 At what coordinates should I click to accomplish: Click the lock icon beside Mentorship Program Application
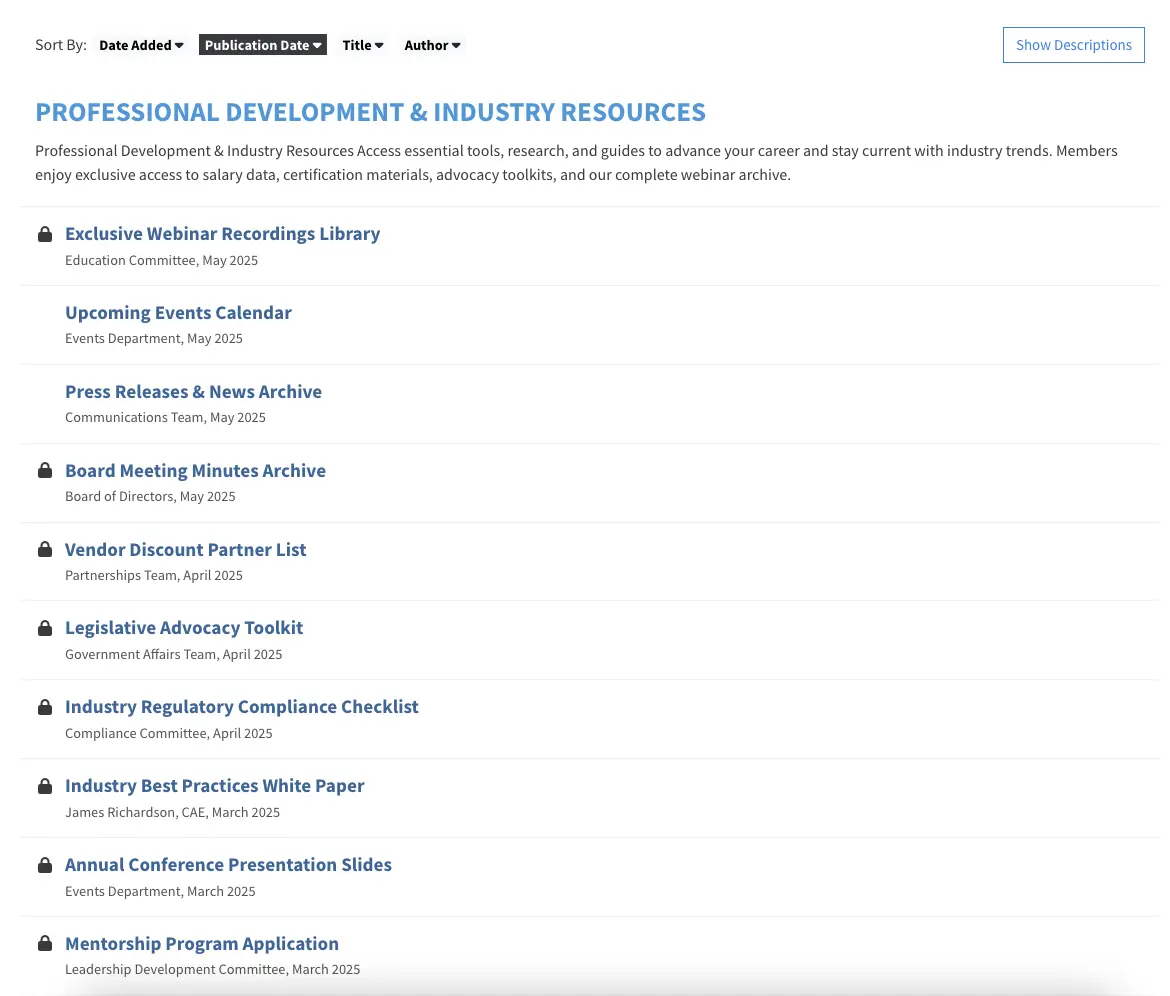point(45,943)
